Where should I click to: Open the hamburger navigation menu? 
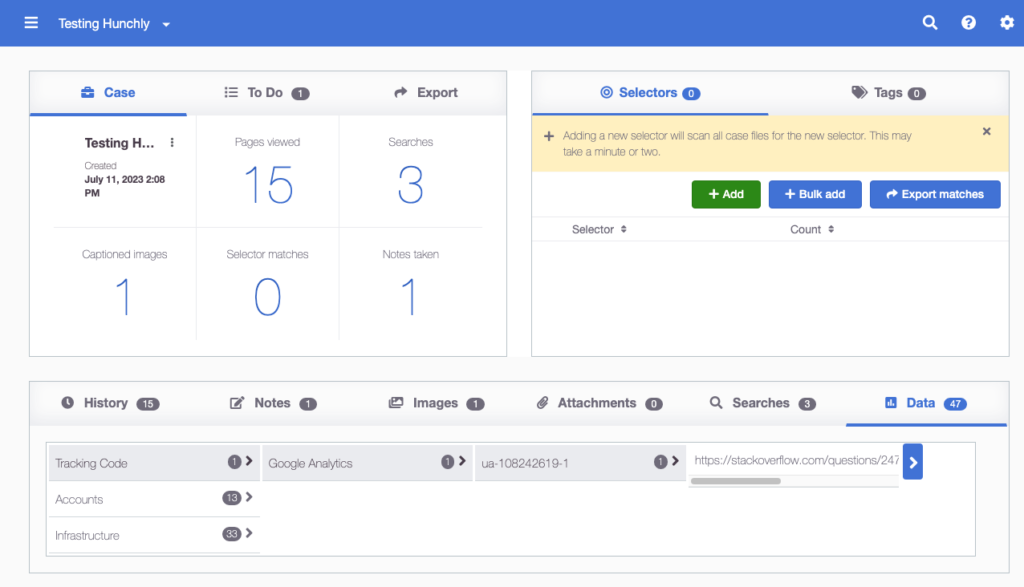pyautogui.click(x=31, y=23)
